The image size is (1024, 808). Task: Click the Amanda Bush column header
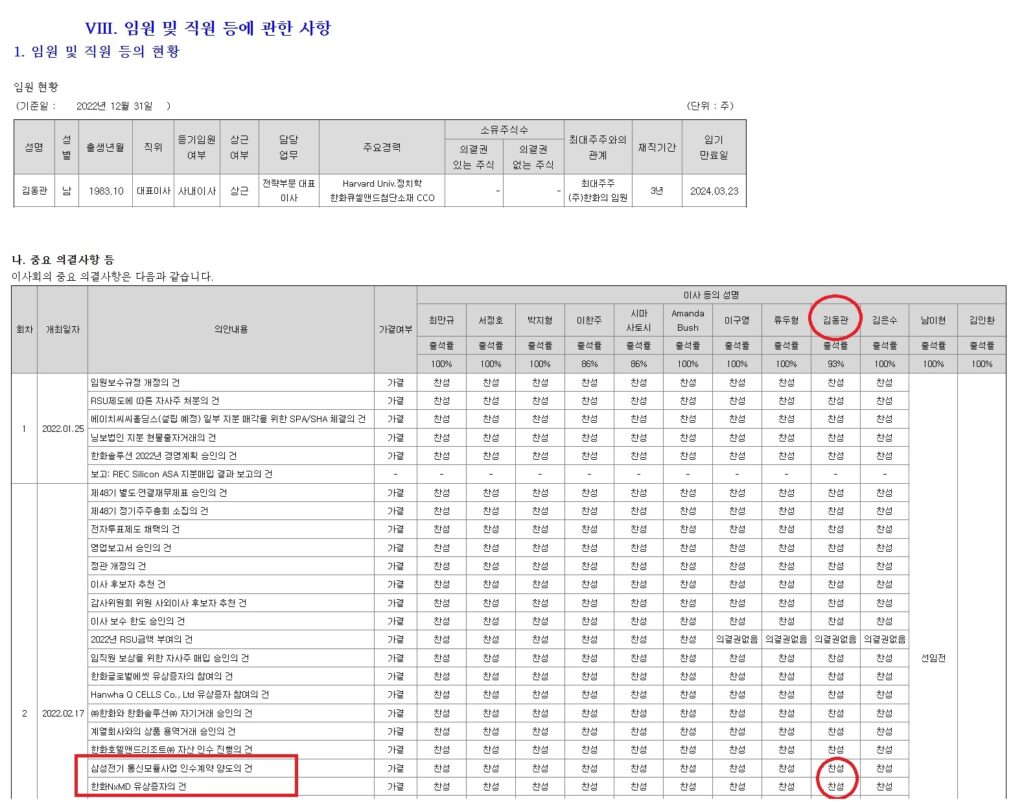688,318
